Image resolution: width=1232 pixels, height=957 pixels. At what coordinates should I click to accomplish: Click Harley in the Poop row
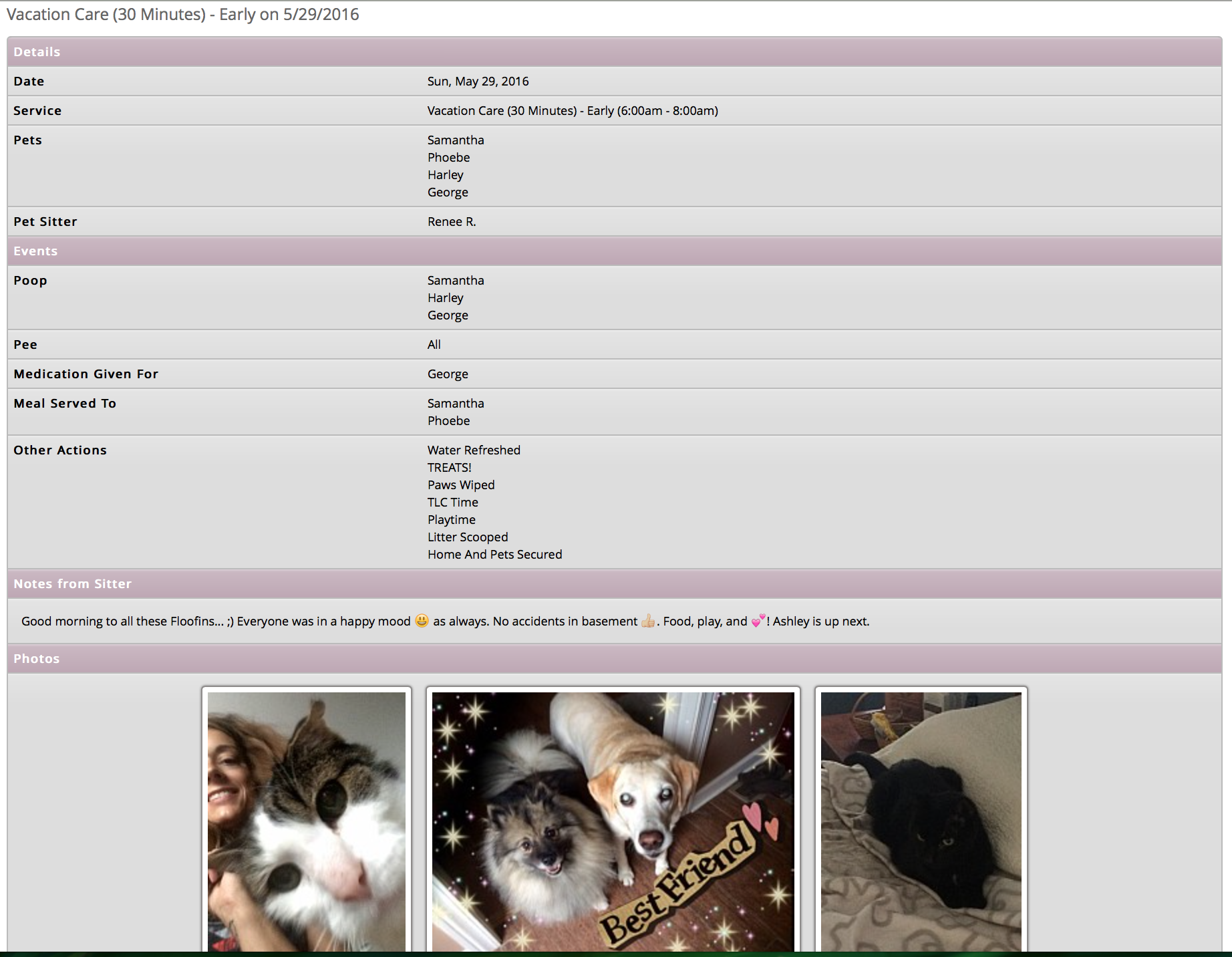click(445, 297)
